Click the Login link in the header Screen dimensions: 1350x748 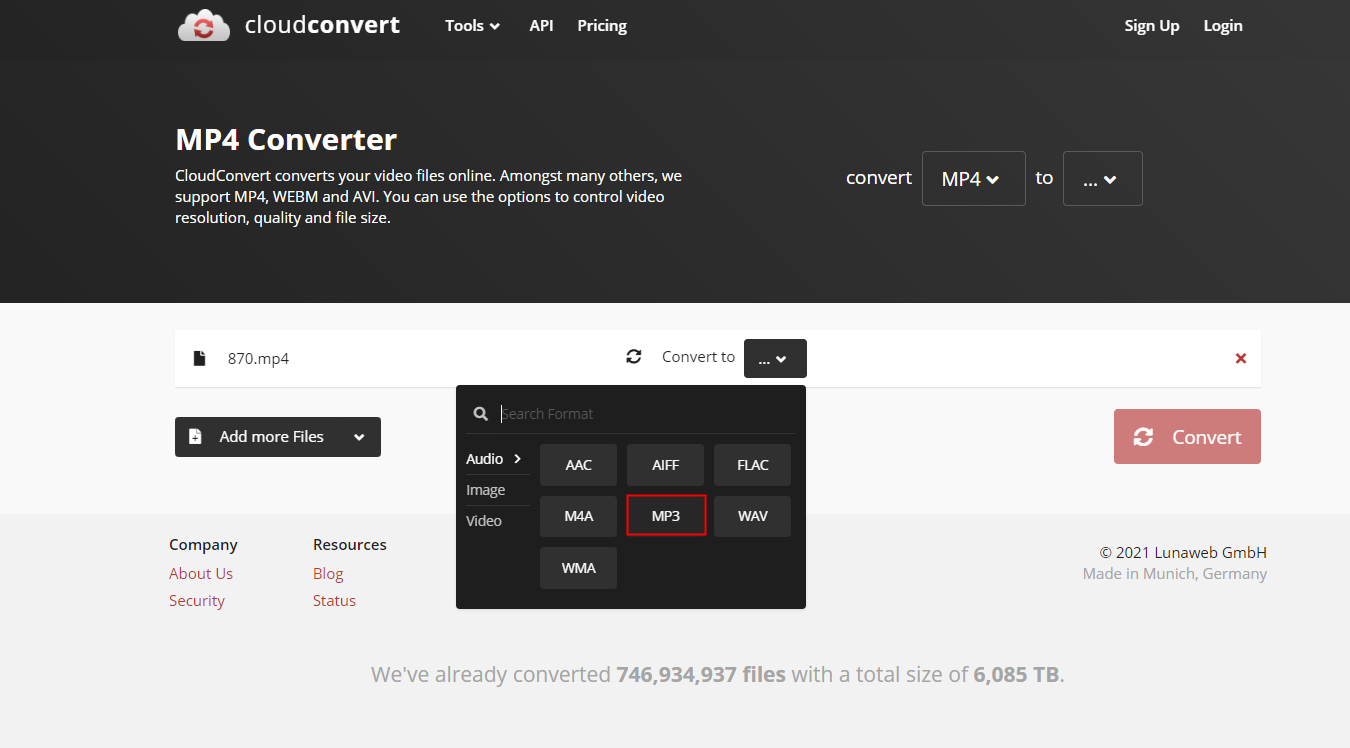pyautogui.click(x=1222, y=26)
